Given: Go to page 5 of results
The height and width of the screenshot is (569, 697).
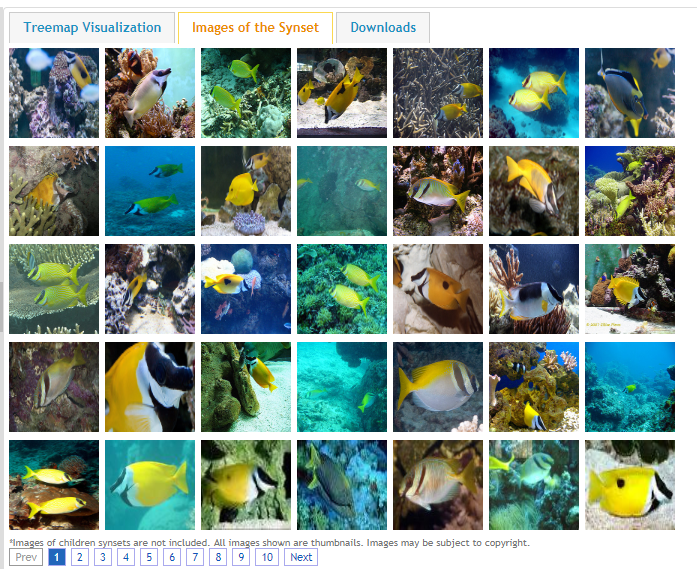Looking at the screenshot, I should (149, 557).
